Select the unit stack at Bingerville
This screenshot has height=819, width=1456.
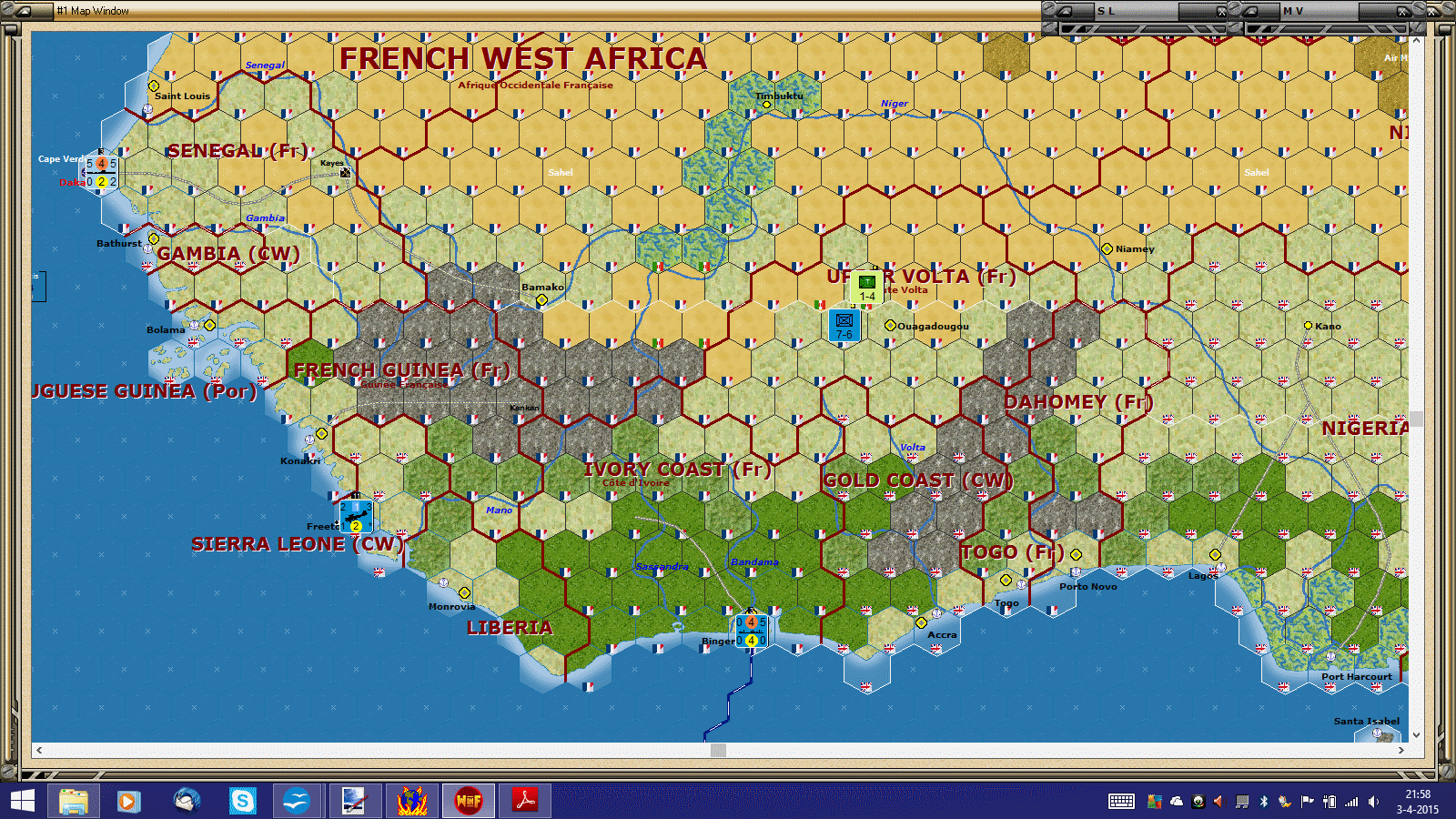click(x=751, y=631)
